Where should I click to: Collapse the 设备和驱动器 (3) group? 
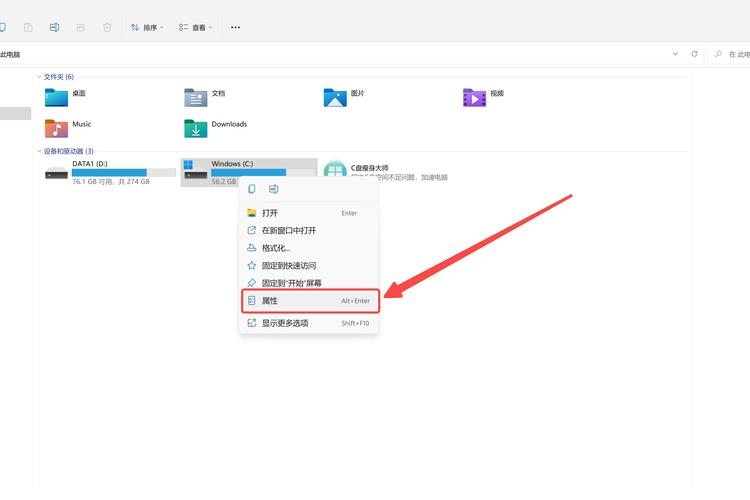pos(39,151)
